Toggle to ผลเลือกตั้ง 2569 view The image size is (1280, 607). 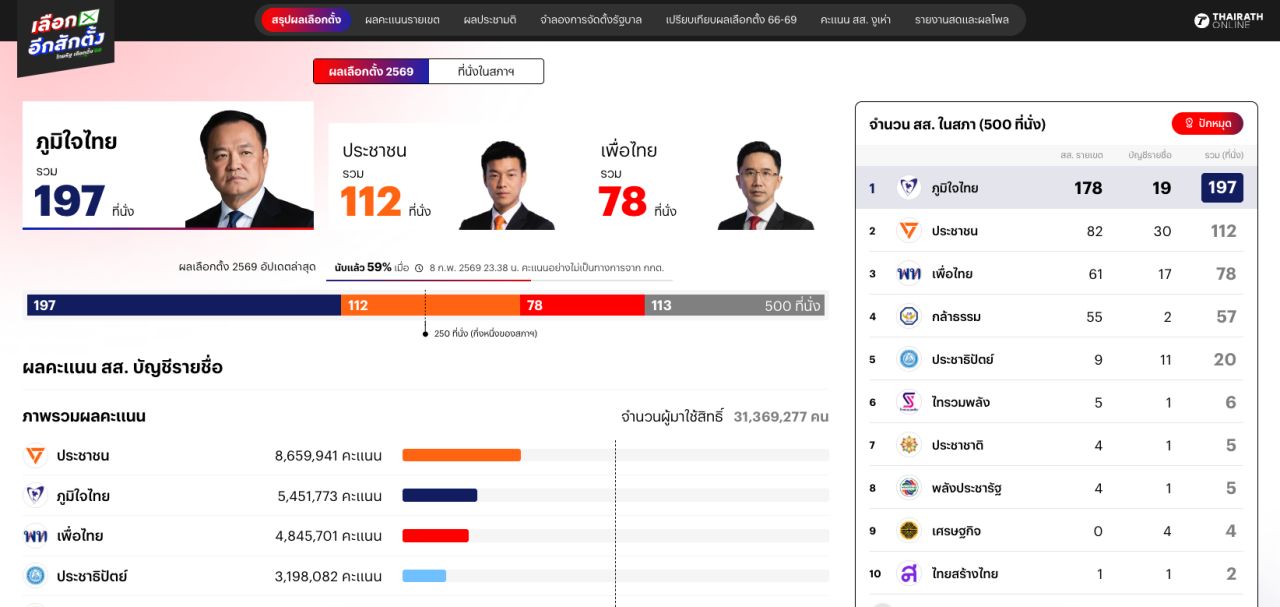pos(371,71)
